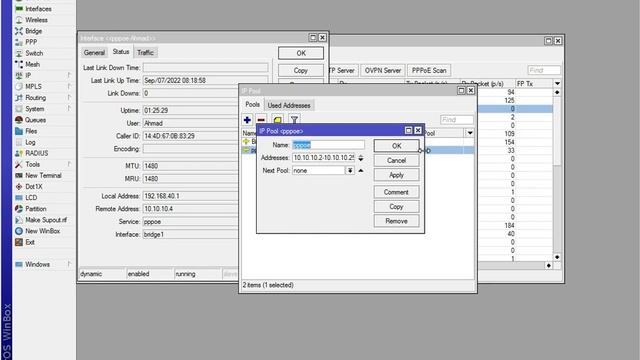Select the Used Addresses tab
Screen dimensions: 640x360
tap(289, 105)
